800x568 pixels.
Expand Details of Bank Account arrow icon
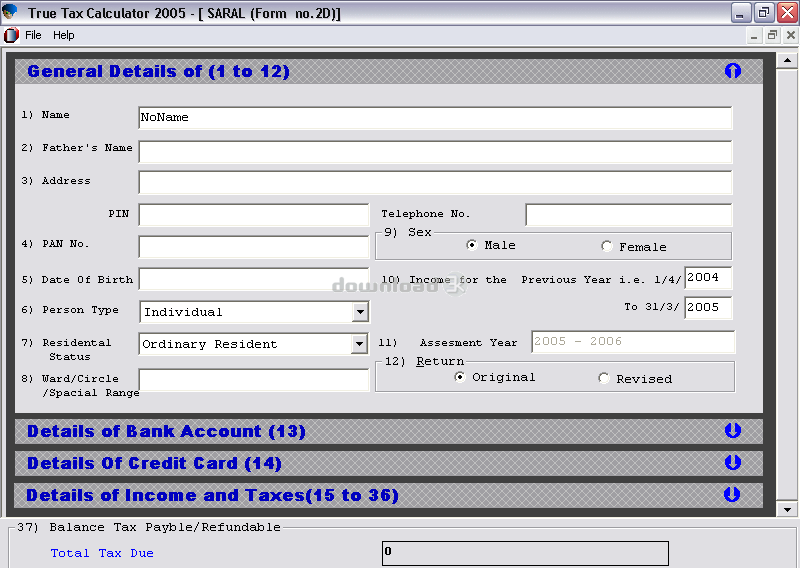(733, 431)
